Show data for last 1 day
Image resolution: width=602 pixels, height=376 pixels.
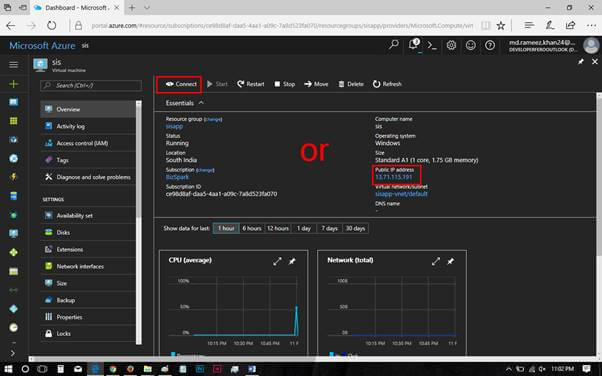(304, 229)
